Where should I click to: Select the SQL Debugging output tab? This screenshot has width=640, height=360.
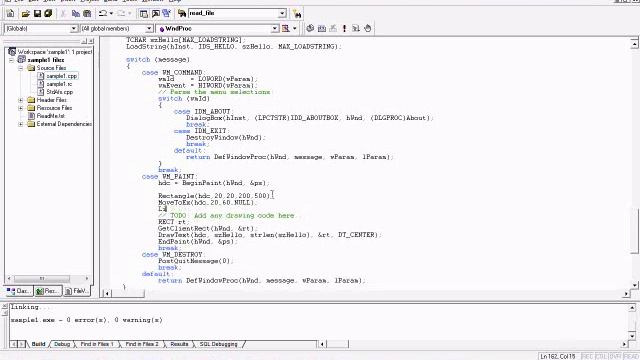tap(218, 344)
